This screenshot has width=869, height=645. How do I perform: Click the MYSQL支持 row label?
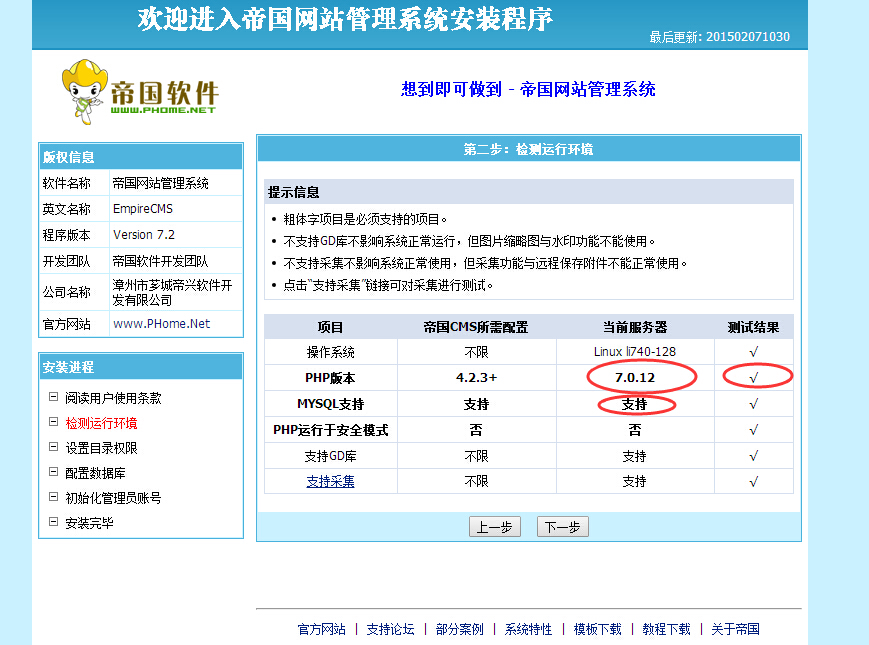pyautogui.click(x=330, y=404)
